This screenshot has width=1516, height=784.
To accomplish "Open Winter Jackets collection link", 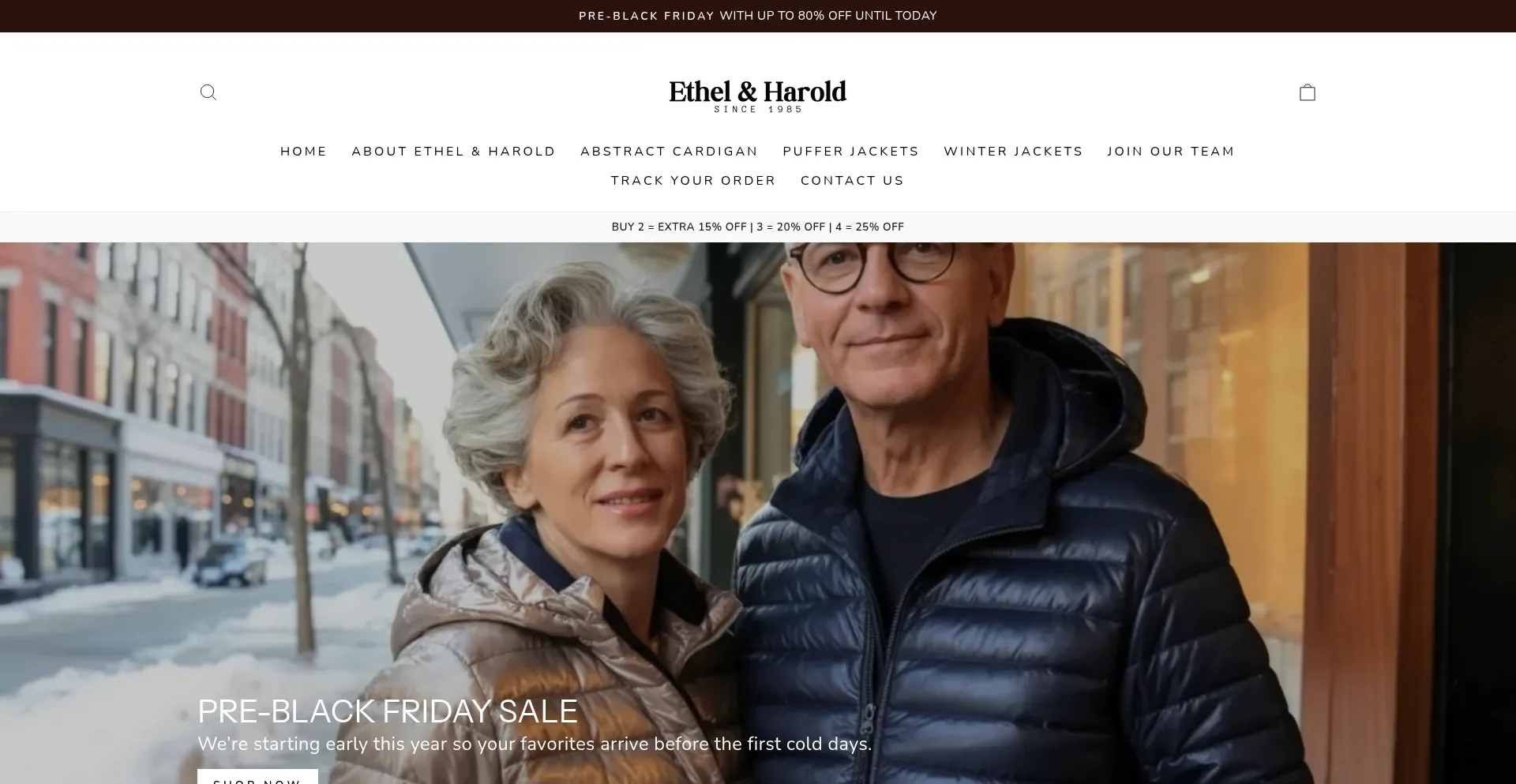I will (x=1014, y=152).
